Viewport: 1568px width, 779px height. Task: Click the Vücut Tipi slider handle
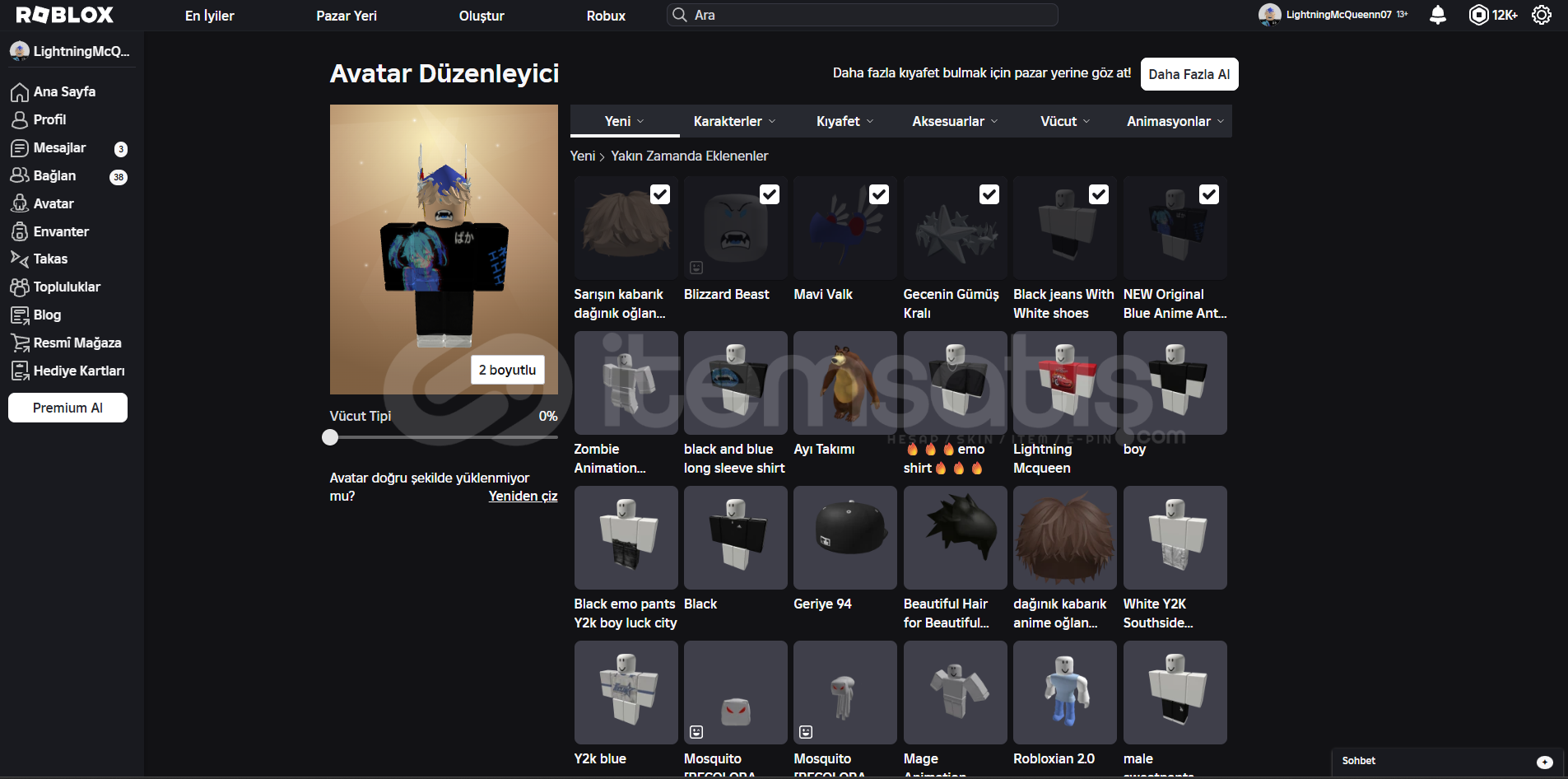(330, 437)
